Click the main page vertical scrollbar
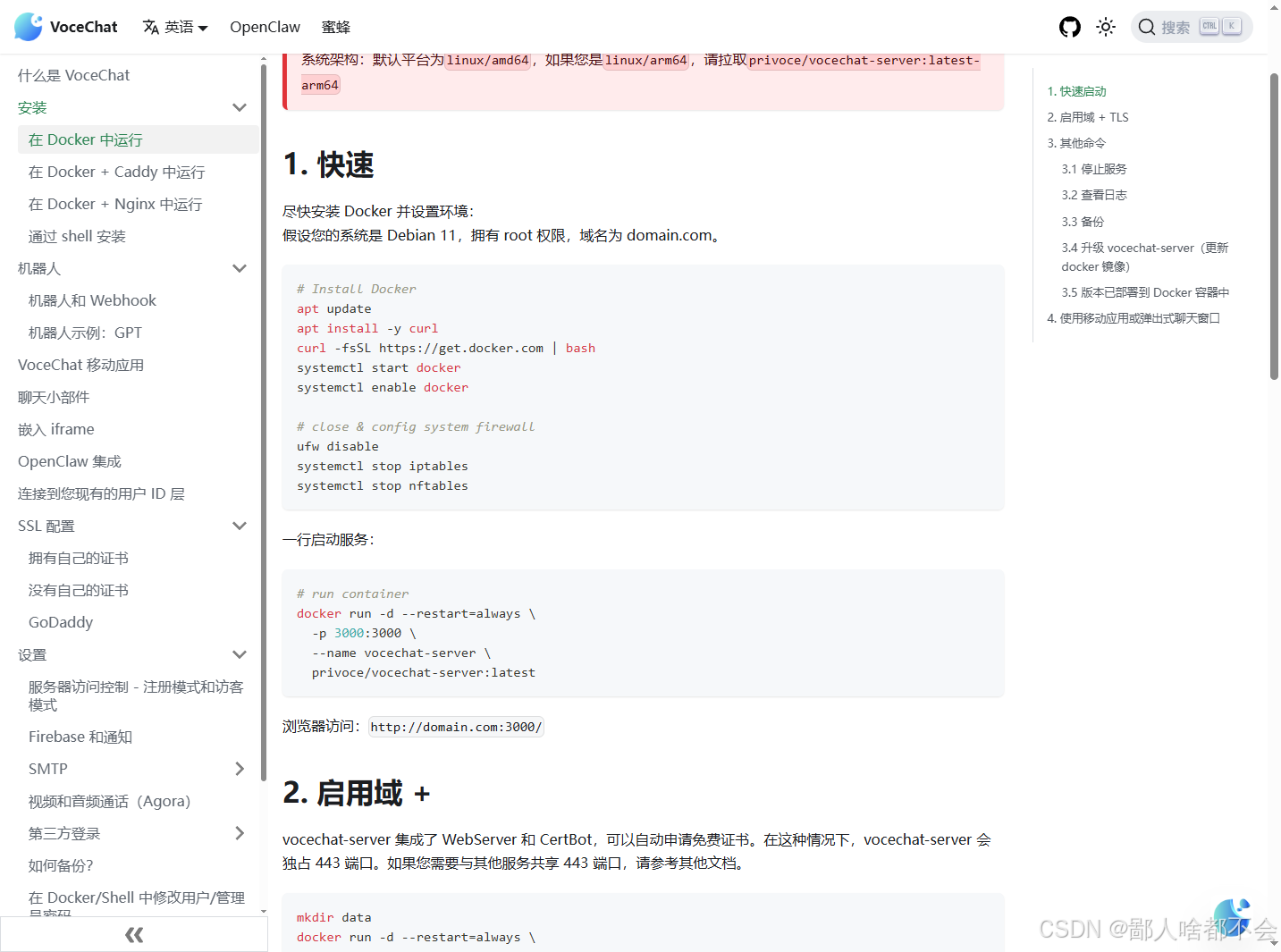 (1274, 227)
